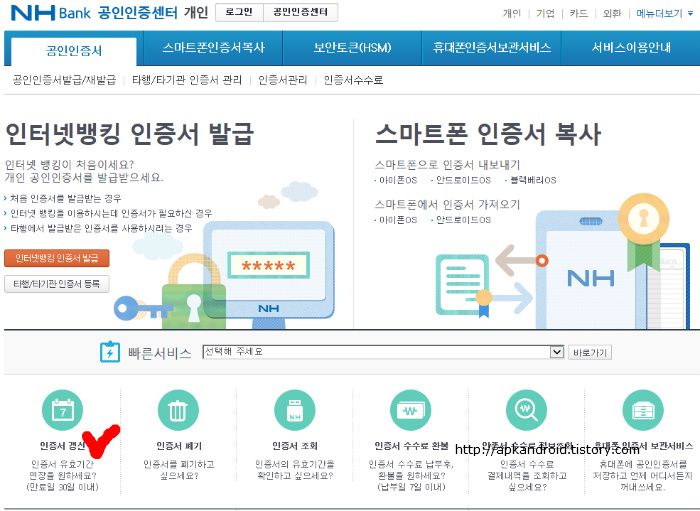Open the 보안토큰(HSM) tab
This screenshot has width=700, height=511.
point(352,47)
